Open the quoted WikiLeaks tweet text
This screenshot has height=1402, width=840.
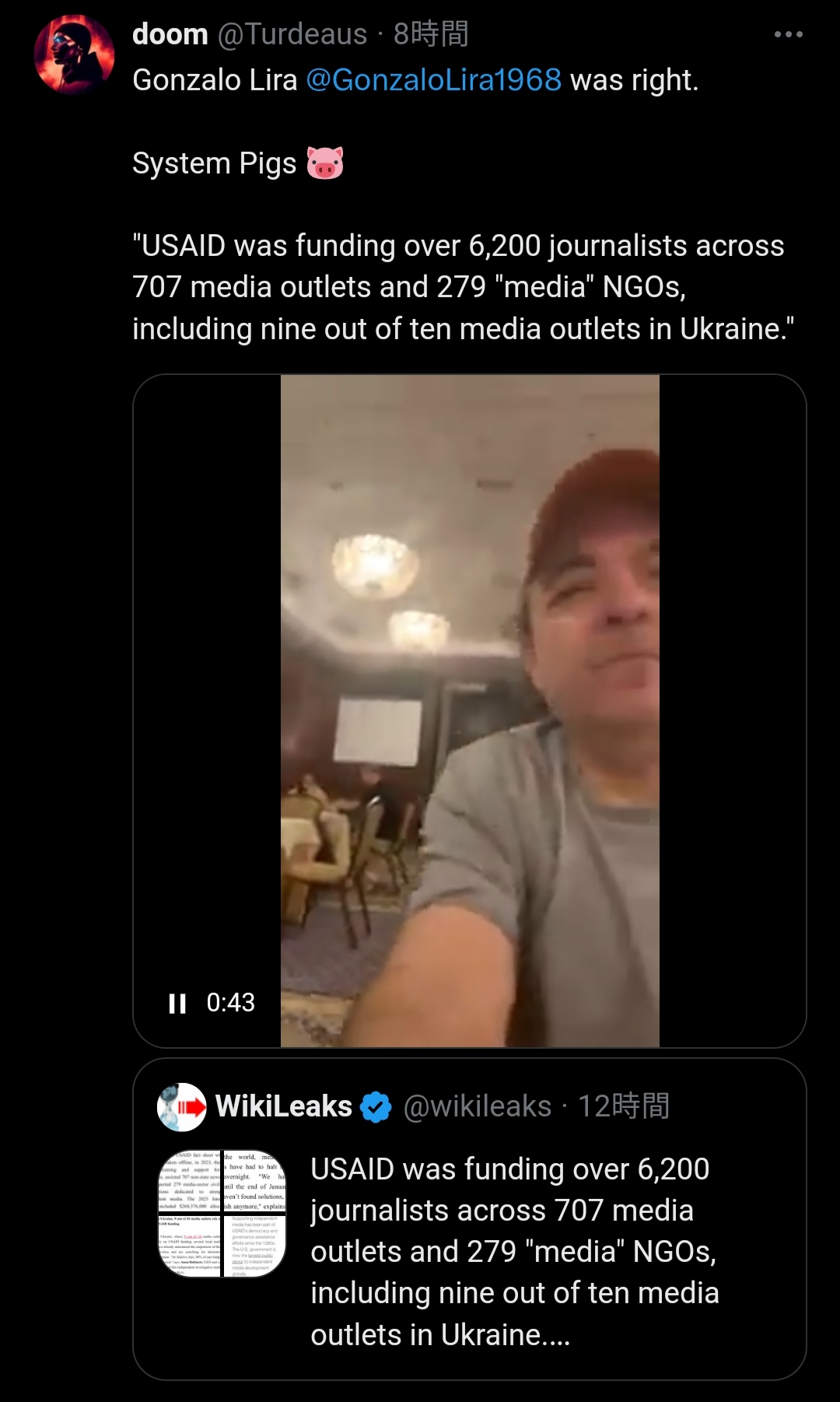[x=515, y=1252]
